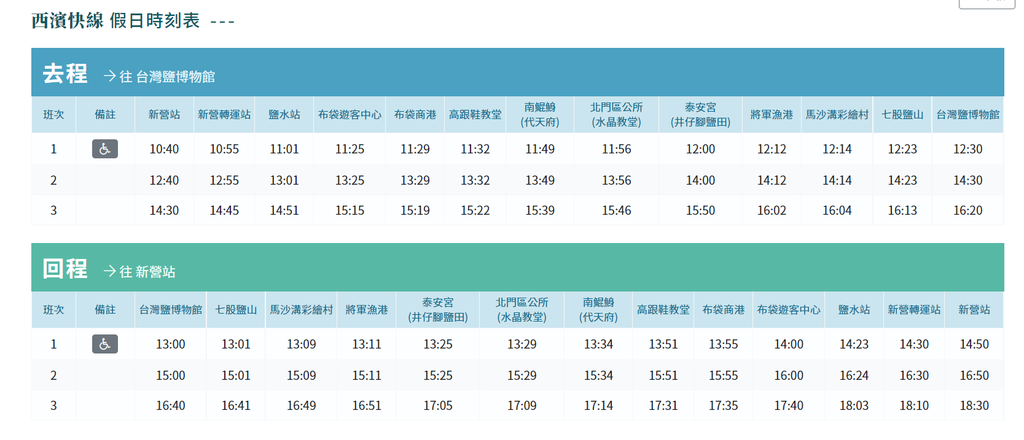
Task: Select the 回程 section heading
Action: [64, 269]
